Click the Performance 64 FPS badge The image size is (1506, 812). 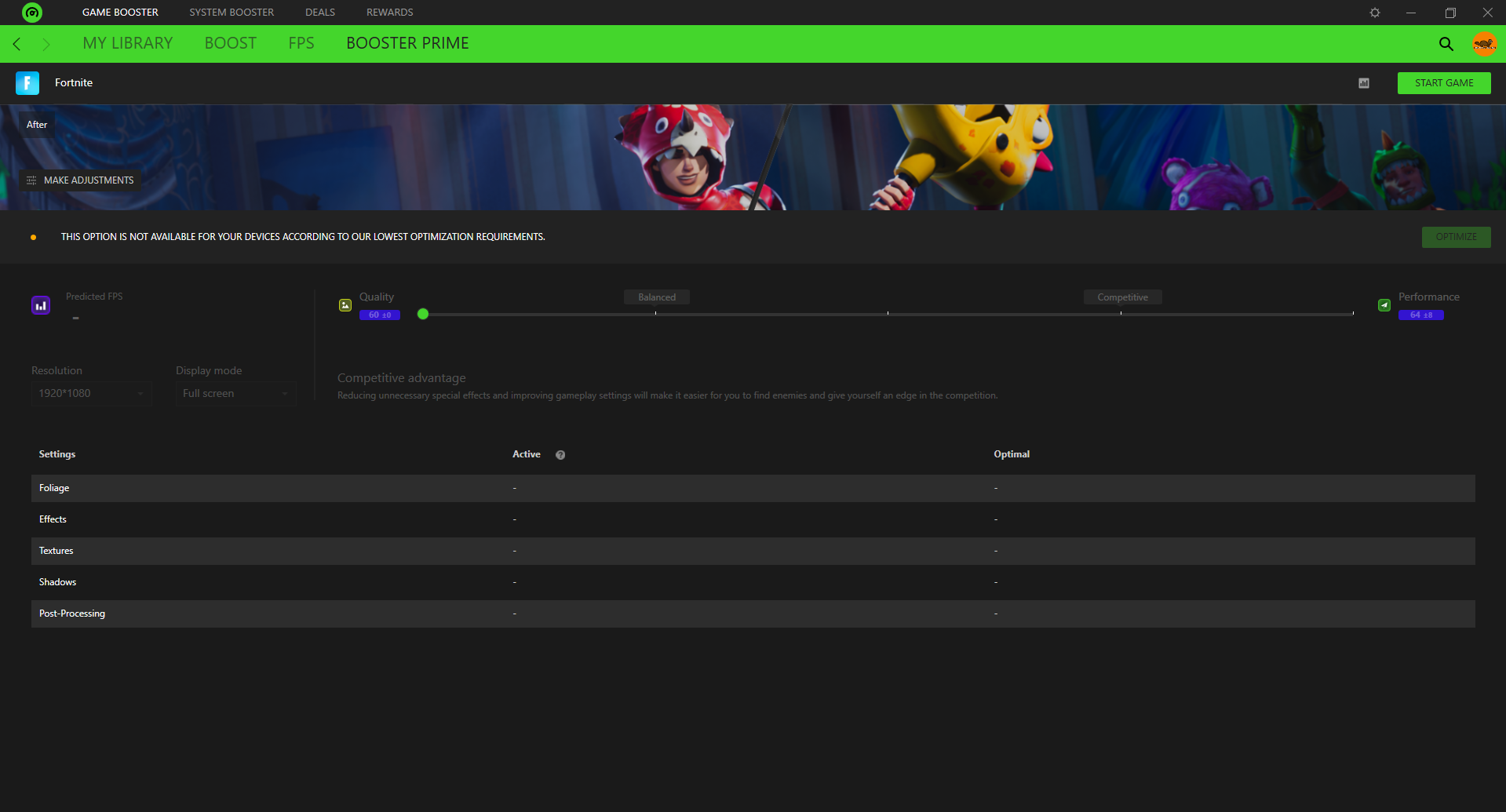pyautogui.click(x=1421, y=315)
